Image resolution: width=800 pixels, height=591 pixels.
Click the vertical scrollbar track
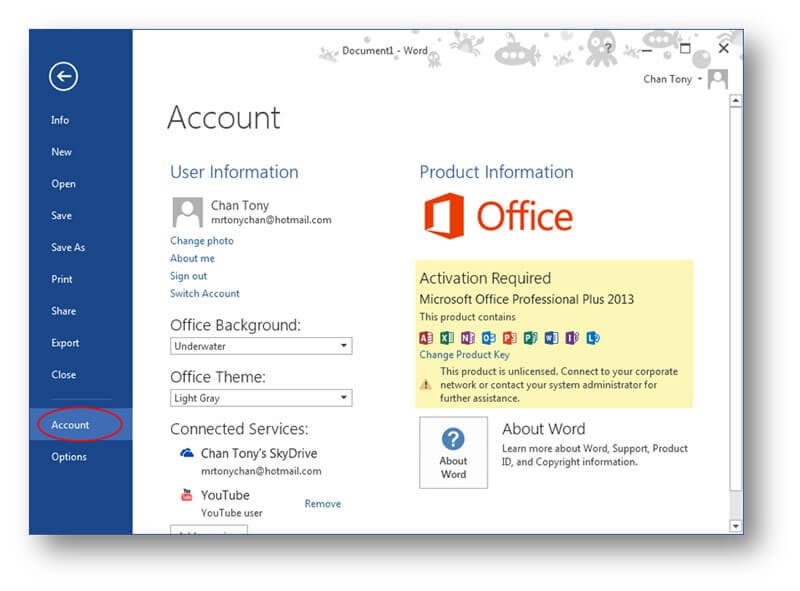(x=735, y=505)
